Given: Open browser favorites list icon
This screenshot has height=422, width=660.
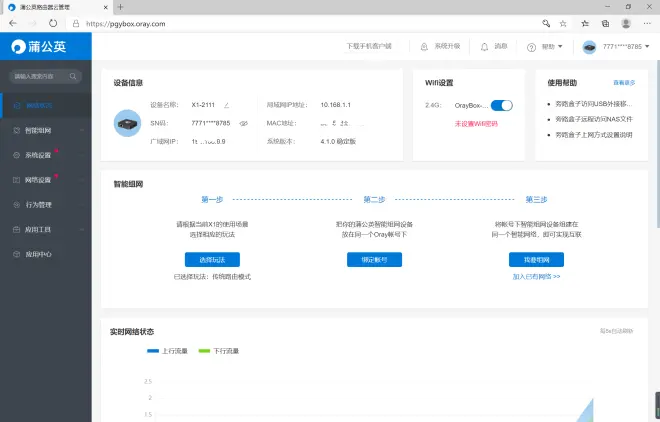Looking at the screenshot, I should coord(585,24).
